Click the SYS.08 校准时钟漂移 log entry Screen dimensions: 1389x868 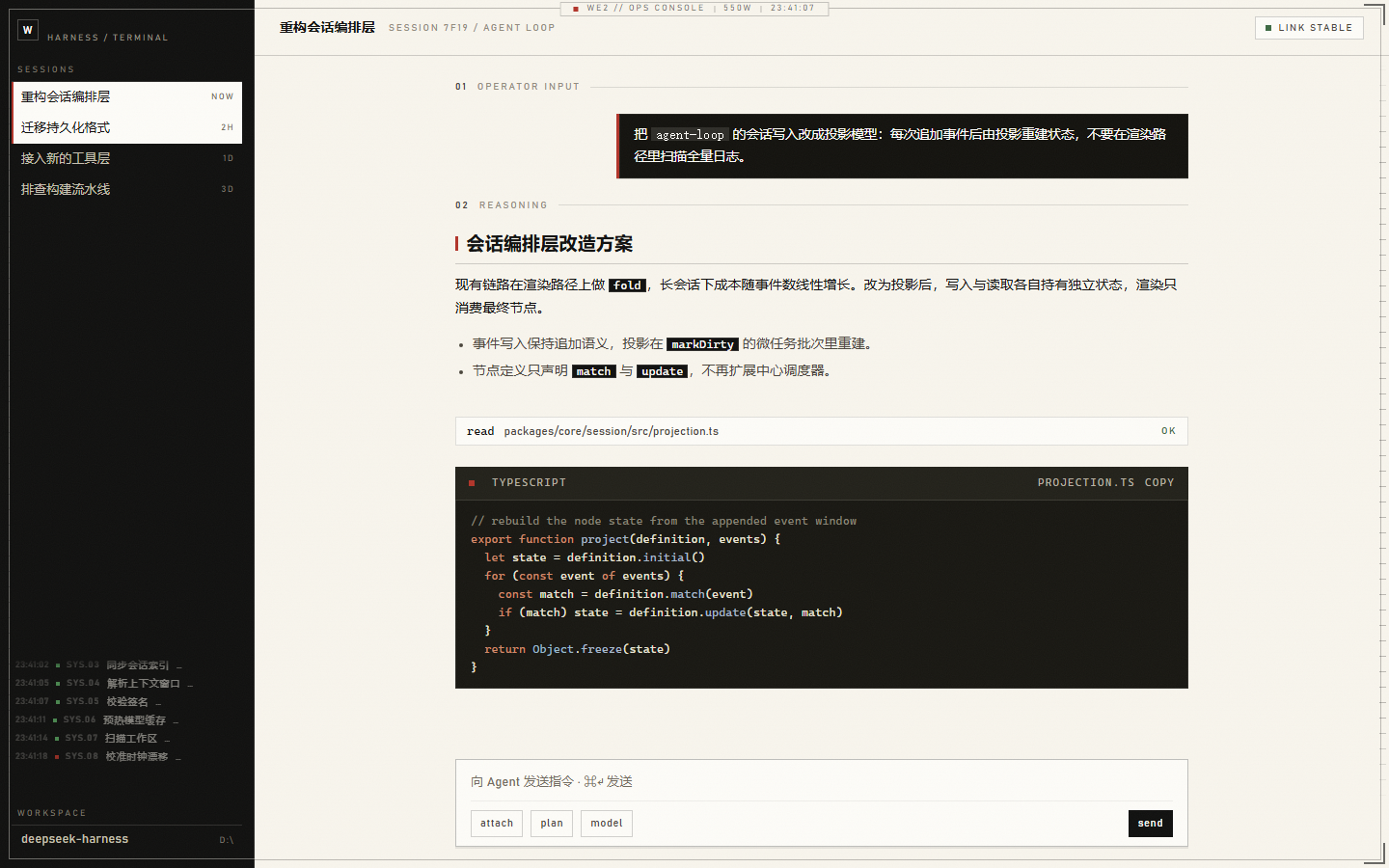pos(98,757)
